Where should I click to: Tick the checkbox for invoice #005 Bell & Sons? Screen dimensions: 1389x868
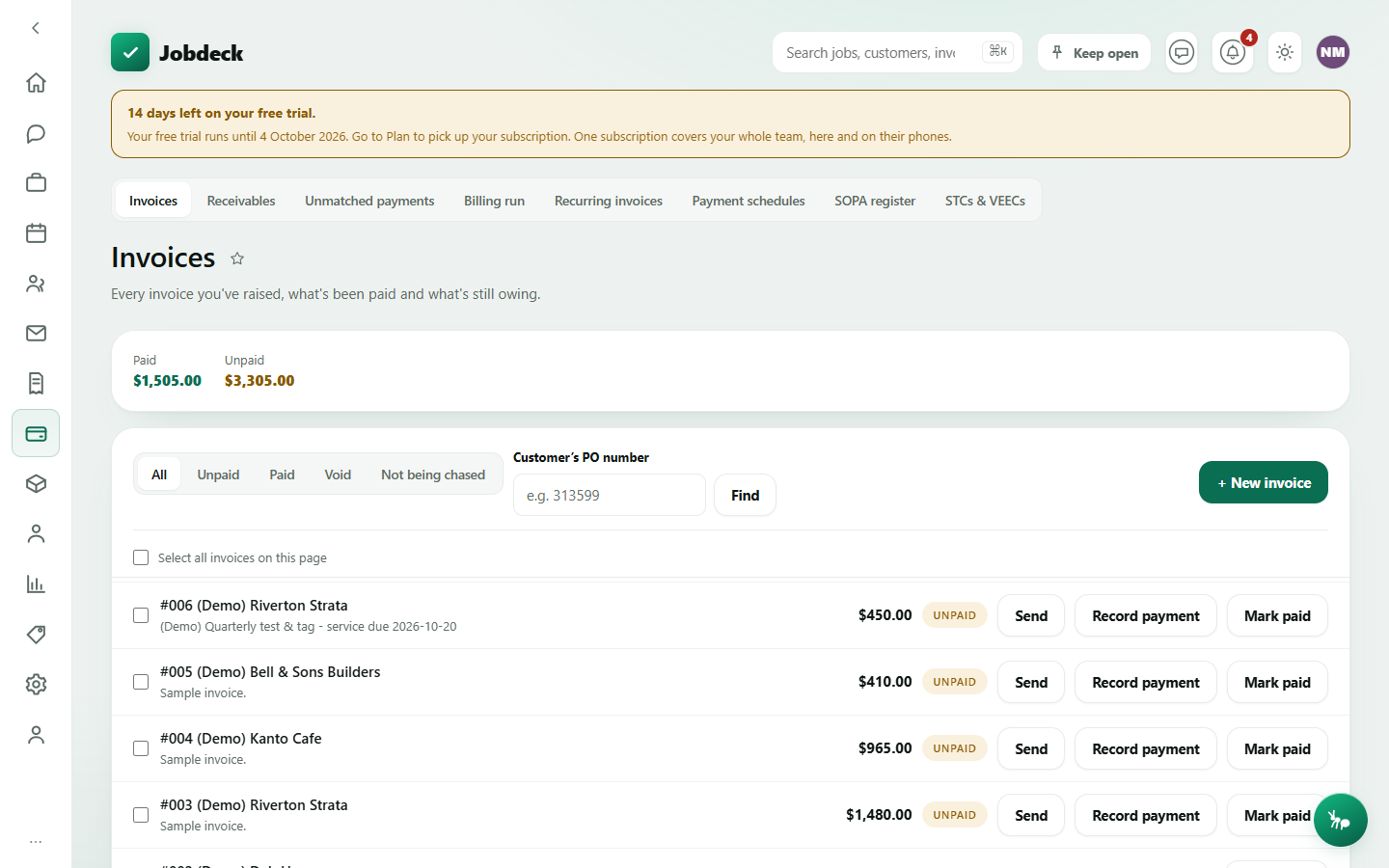pos(141,682)
